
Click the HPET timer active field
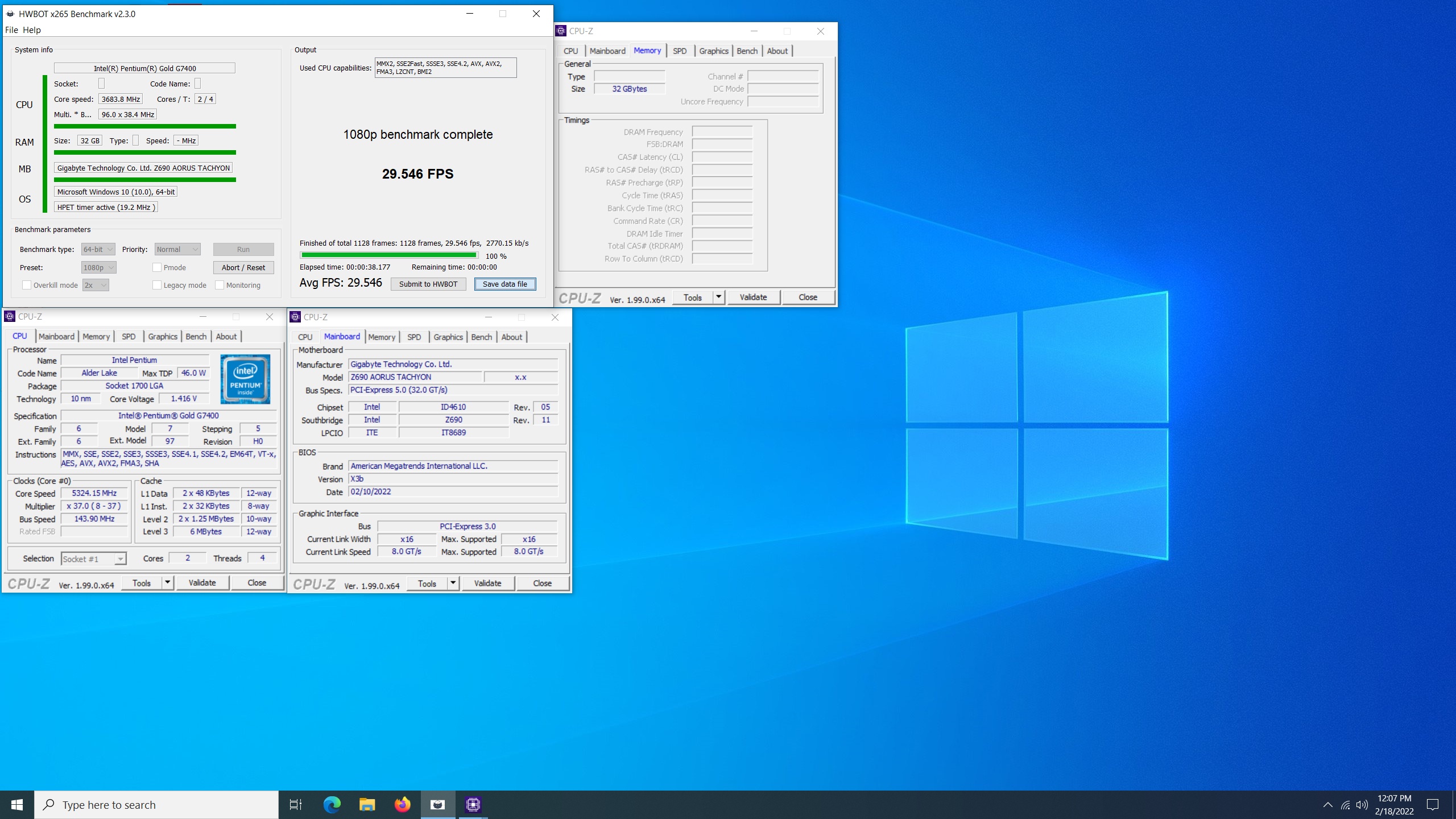106,207
